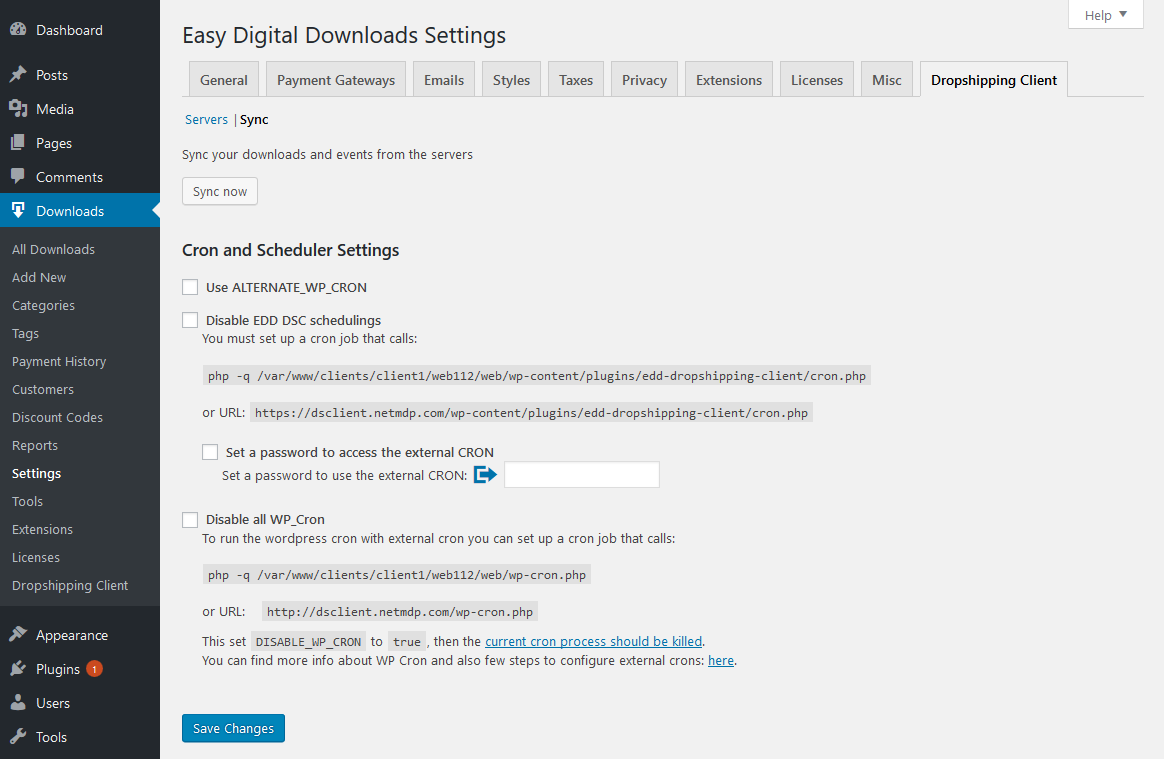Click Settings in Downloads submenu
The height and width of the screenshot is (759, 1164).
click(36, 473)
